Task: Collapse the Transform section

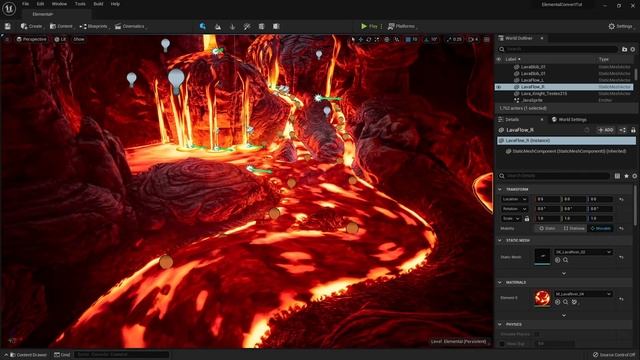Action: tap(500, 189)
